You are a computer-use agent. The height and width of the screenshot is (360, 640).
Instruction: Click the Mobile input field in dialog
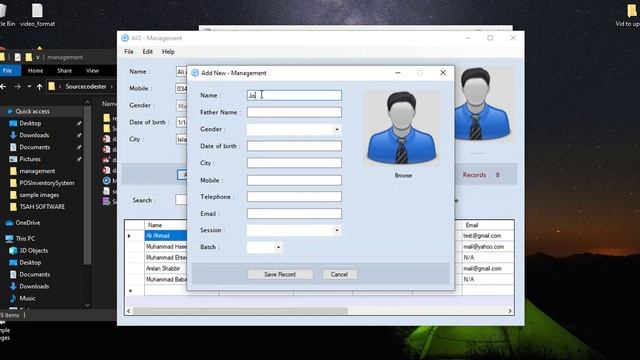[x=294, y=180]
